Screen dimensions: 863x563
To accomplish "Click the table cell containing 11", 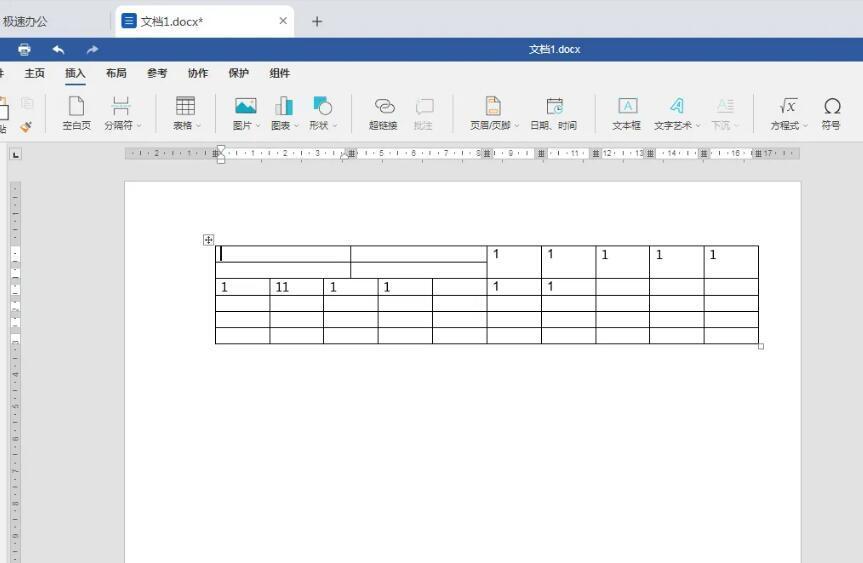I will 296,287.
